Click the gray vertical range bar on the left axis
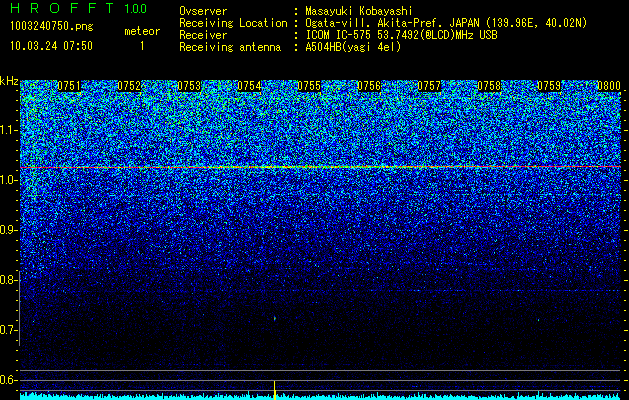Screen dimensions: 629x400 pos(19,308)
